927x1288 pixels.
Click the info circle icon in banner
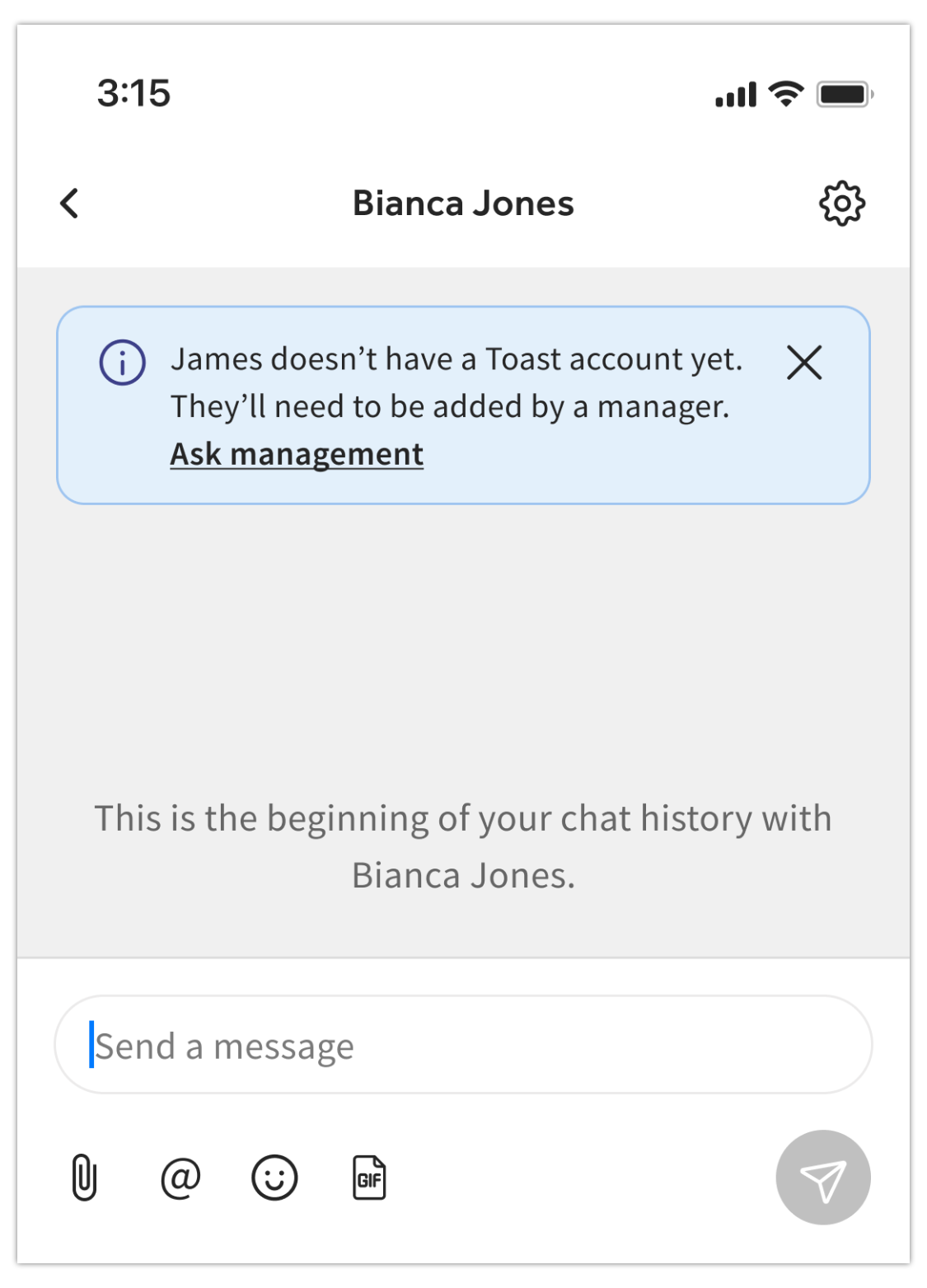coord(123,363)
